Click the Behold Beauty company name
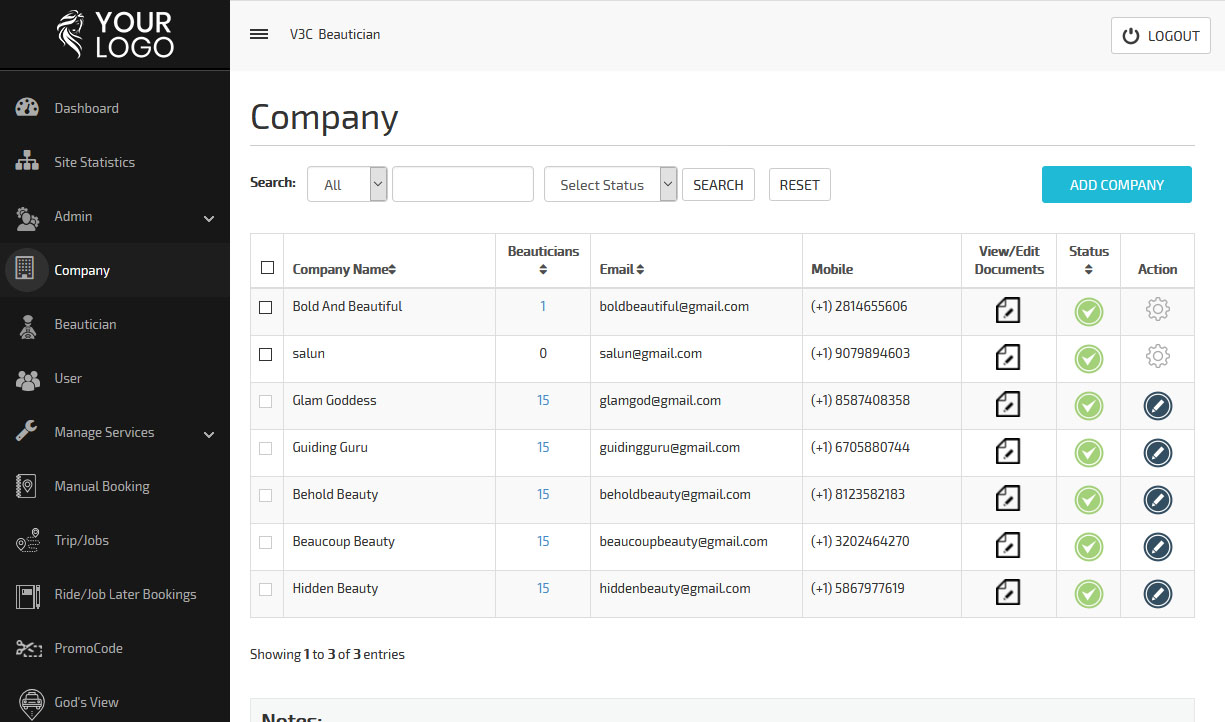The image size is (1225, 722). point(335,494)
